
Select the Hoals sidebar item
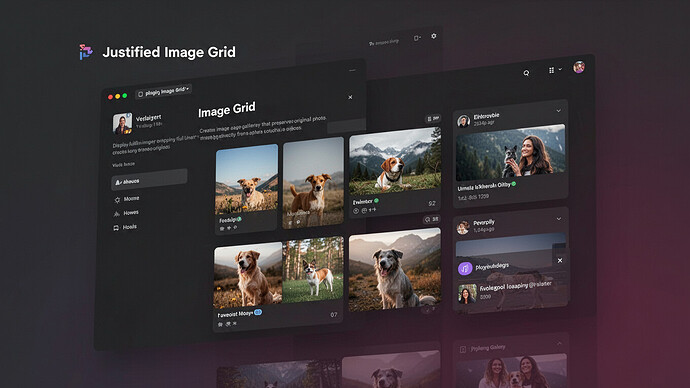point(125,227)
